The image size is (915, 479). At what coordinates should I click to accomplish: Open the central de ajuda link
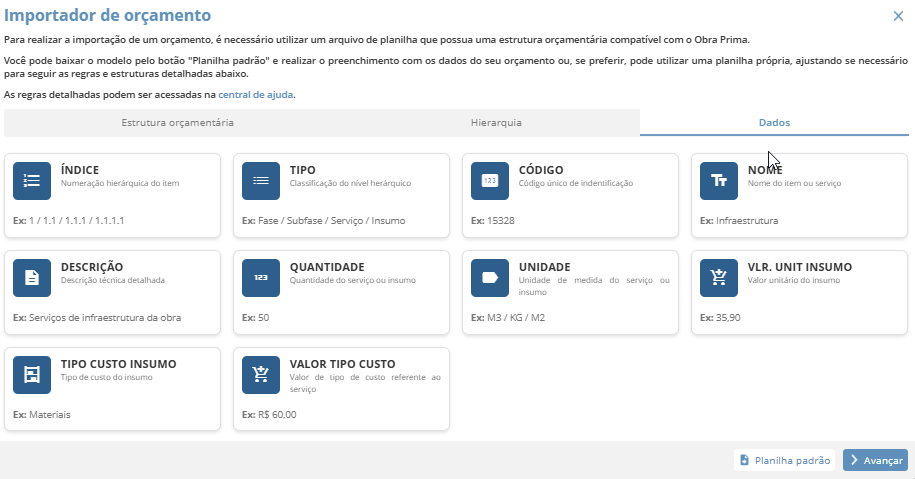coord(256,95)
